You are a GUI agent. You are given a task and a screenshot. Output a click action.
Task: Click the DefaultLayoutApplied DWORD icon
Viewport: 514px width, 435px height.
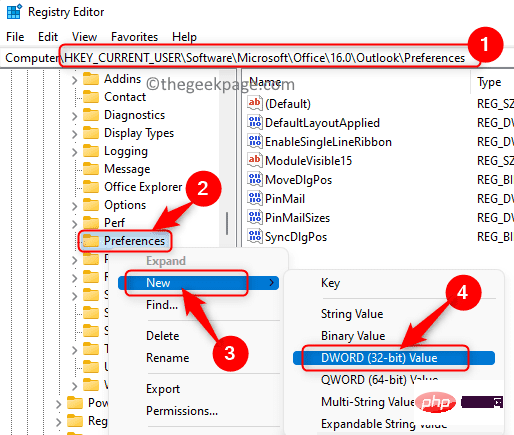tap(255, 122)
